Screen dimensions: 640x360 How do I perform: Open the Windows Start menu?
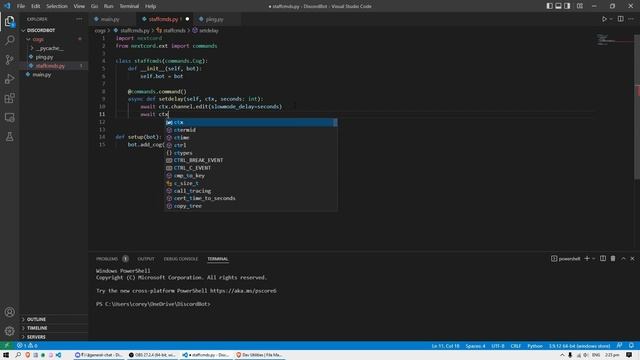coord(6,355)
